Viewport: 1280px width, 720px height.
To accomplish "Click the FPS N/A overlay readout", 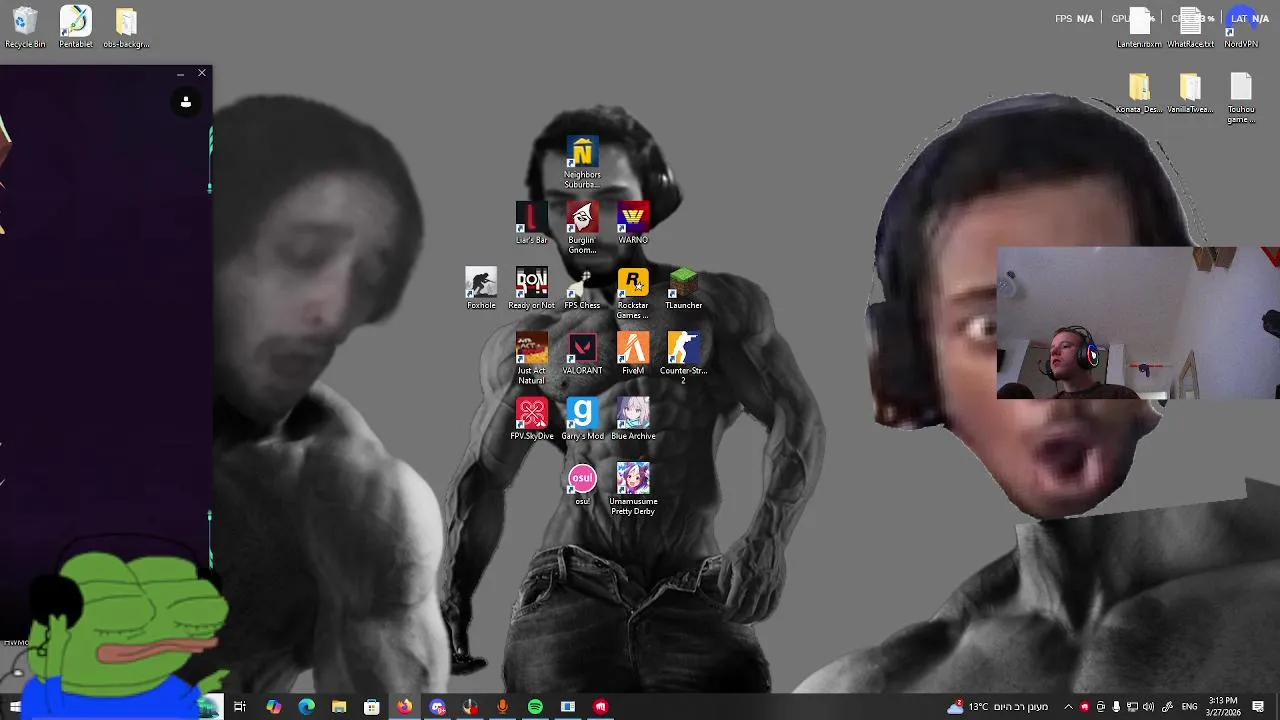I will tap(1074, 18).
